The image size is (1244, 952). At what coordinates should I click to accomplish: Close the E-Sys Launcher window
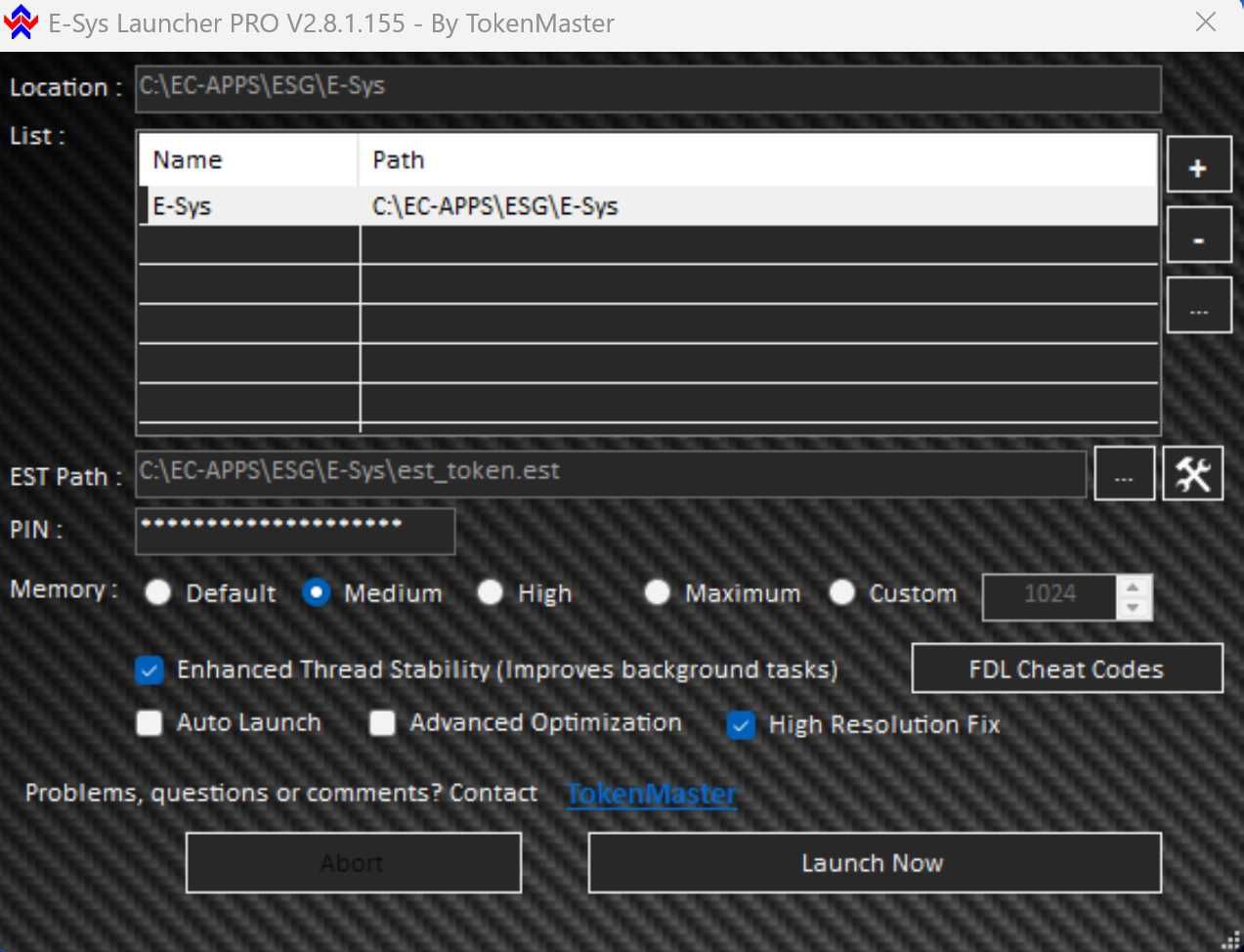click(1206, 22)
